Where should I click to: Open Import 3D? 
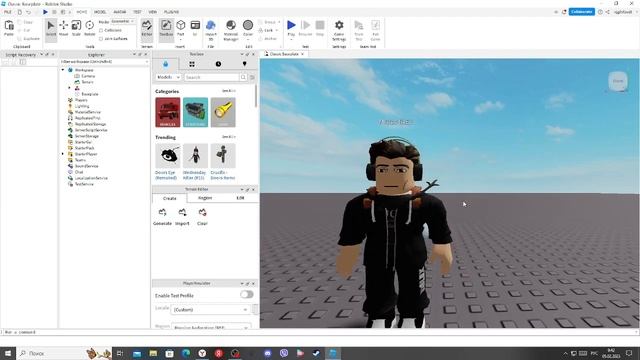(211, 30)
